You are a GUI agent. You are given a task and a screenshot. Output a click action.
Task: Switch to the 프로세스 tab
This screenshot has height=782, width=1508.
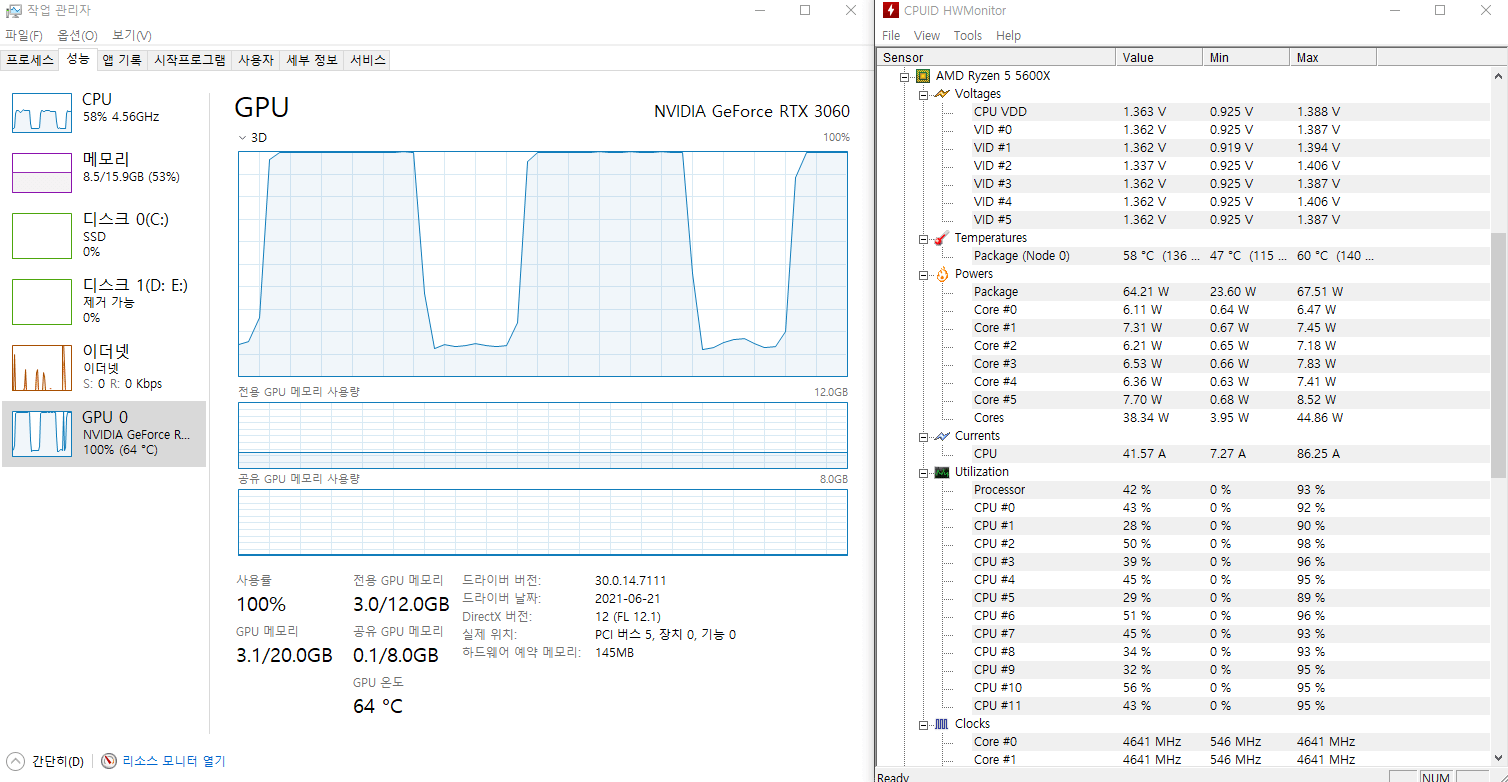(30, 60)
